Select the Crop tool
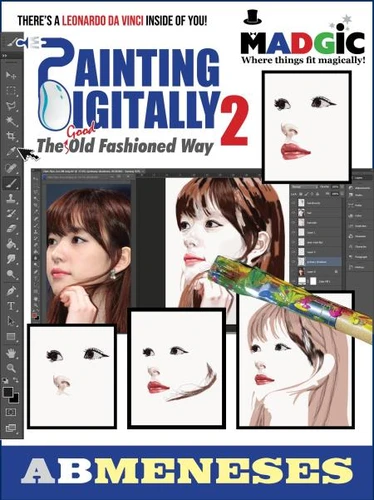Screen dimensions: 374x500 11,136
